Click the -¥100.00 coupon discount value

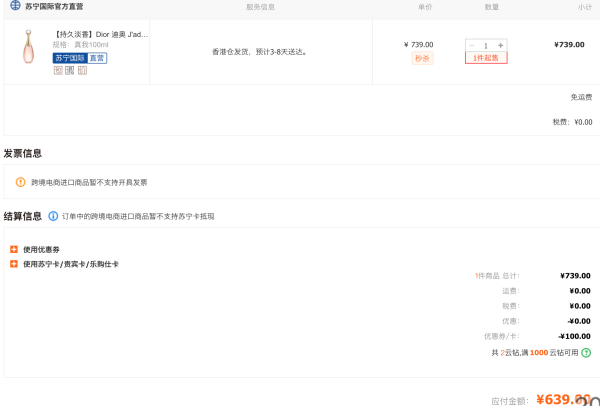click(574, 336)
